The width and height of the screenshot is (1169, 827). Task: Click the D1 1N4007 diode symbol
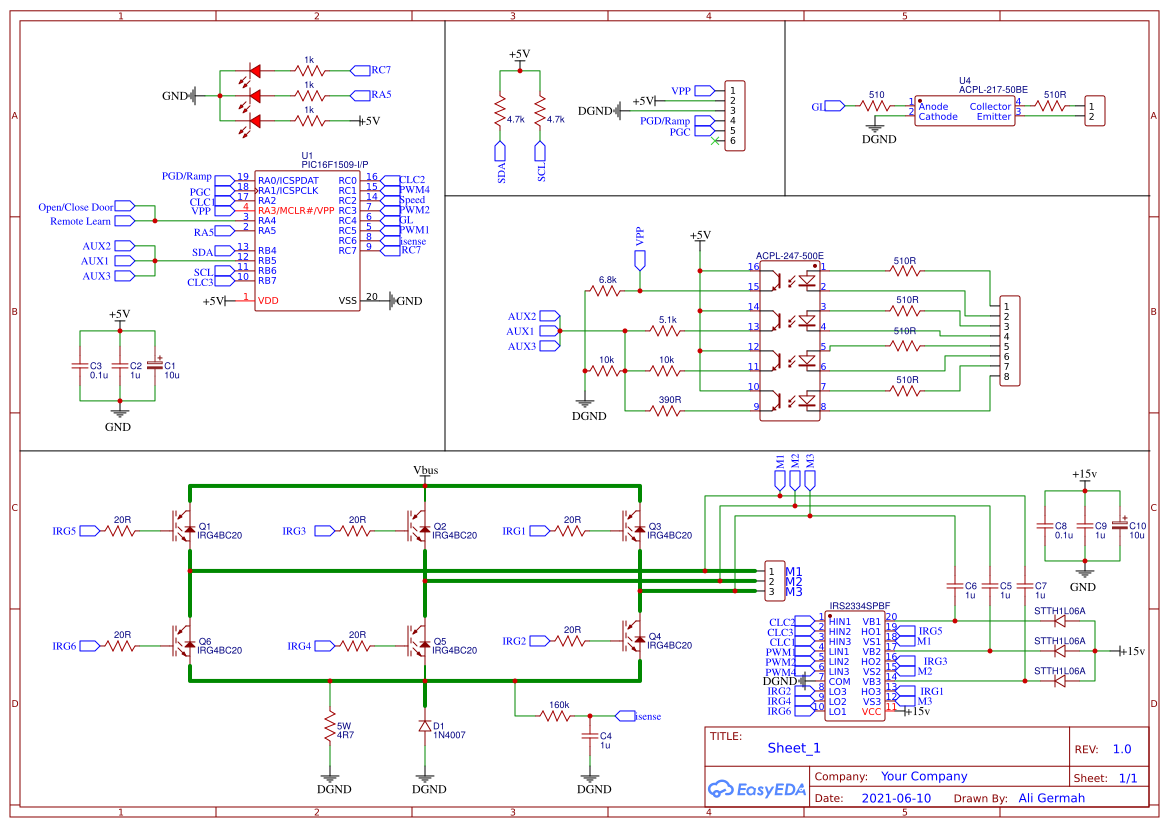pyautogui.click(x=427, y=725)
